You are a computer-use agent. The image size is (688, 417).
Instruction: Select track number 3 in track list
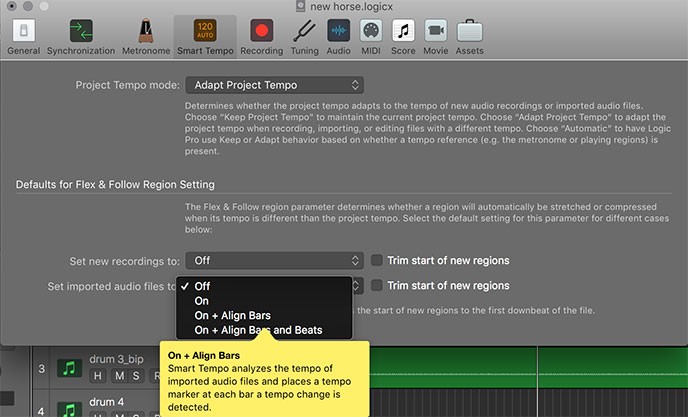point(41,368)
